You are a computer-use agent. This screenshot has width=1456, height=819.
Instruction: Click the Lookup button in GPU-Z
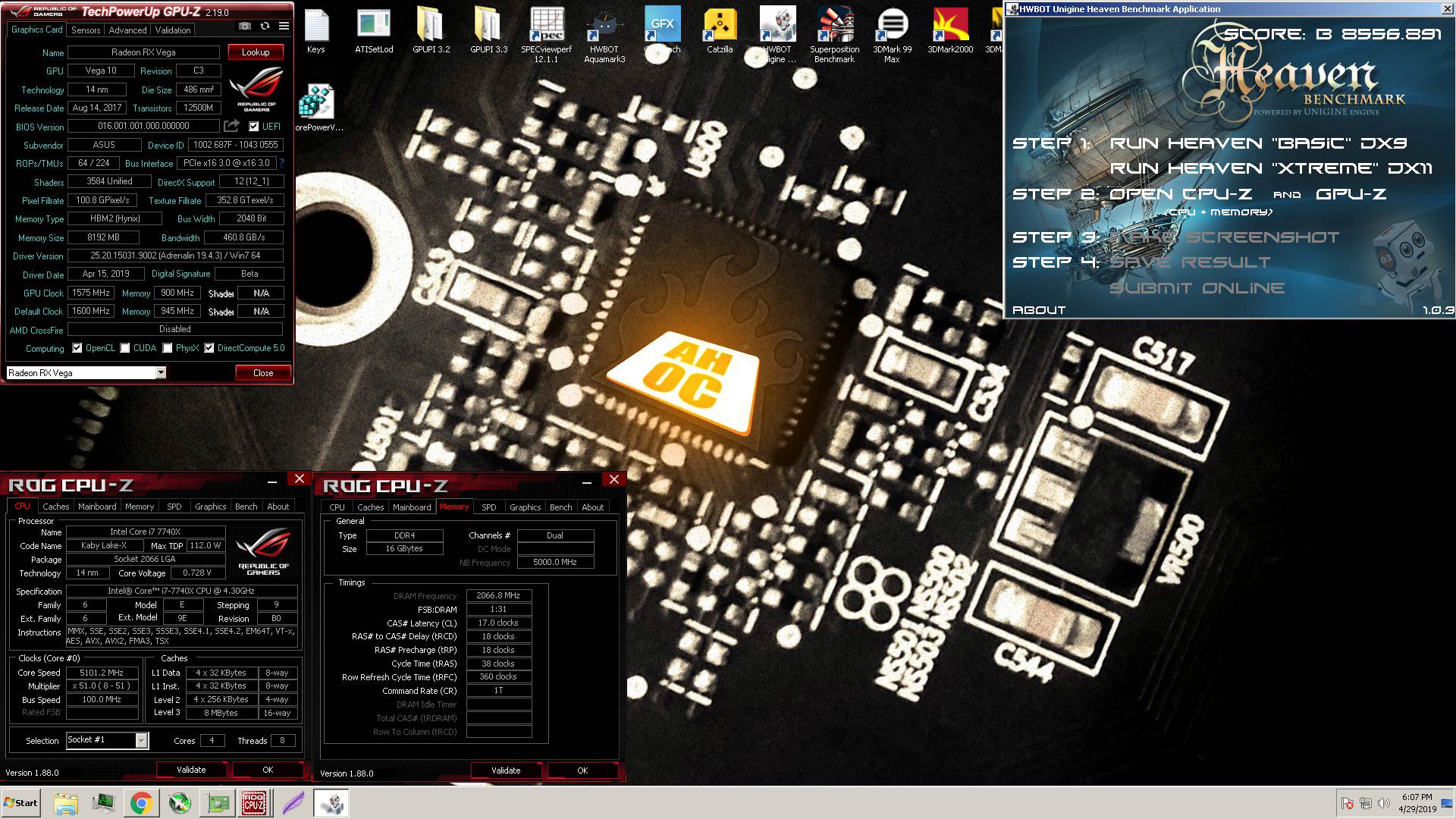click(x=256, y=52)
